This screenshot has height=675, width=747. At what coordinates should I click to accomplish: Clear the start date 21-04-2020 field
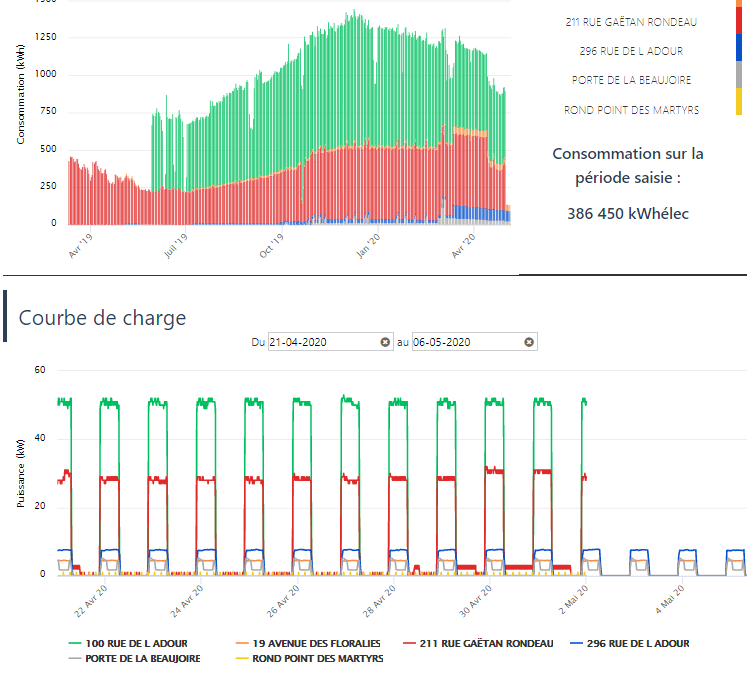tap(385, 342)
